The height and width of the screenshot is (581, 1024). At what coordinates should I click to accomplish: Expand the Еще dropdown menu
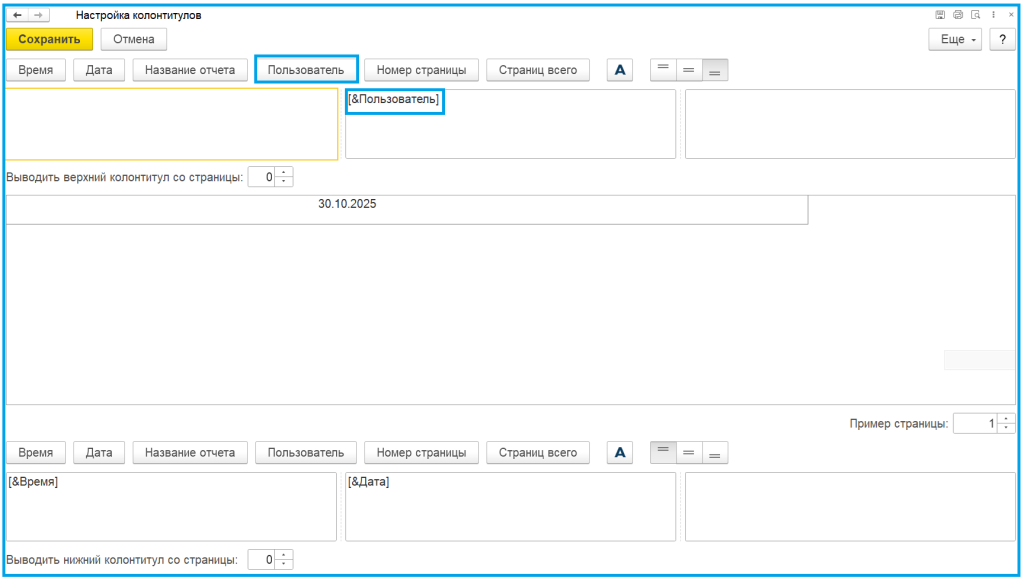coord(956,39)
